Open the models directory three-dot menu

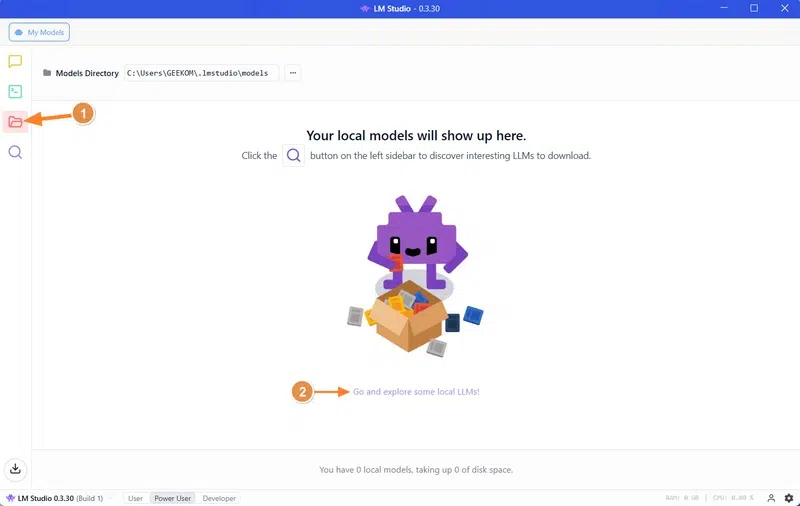[293, 73]
